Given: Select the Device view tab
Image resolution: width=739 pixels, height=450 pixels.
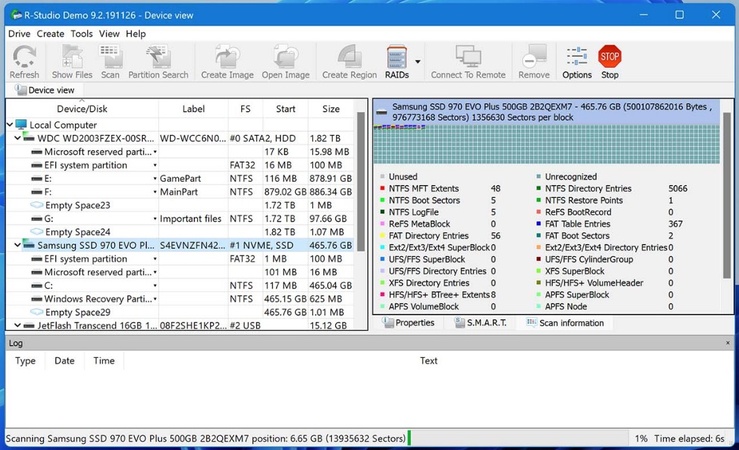Looking at the screenshot, I should [x=45, y=90].
